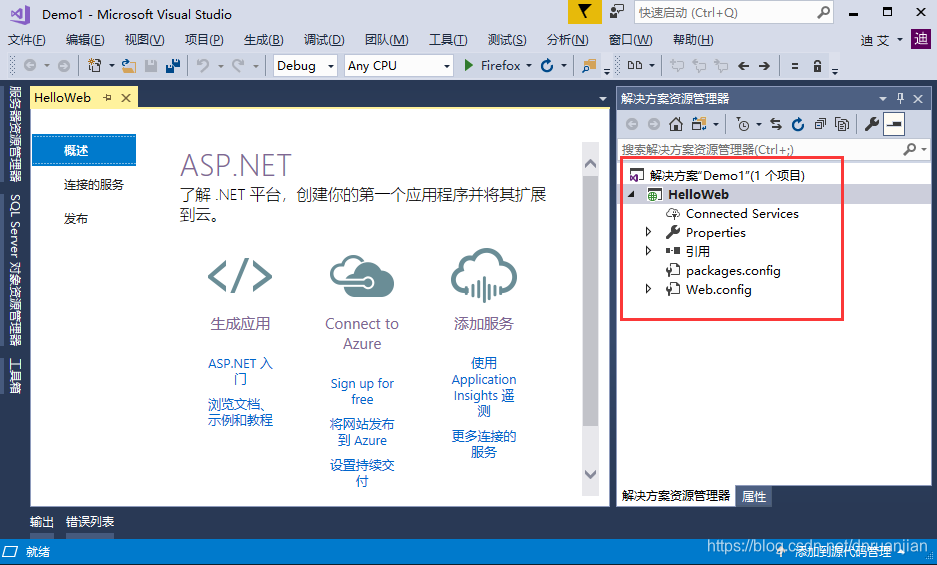
Task: Click the overview page scroll down arrow
Action: (x=590, y=474)
